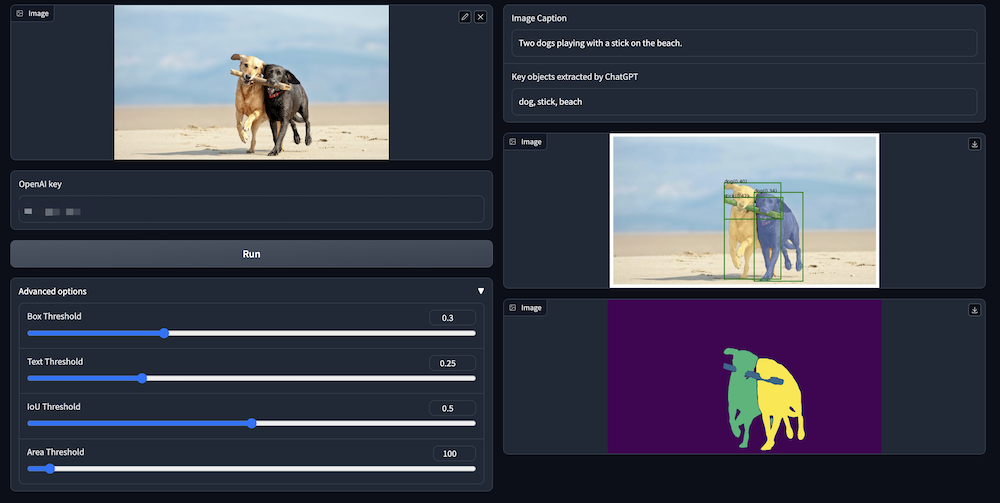Click the Image label icon on mask output
Screen dimensions: 1000x503
click(x=513, y=308)
